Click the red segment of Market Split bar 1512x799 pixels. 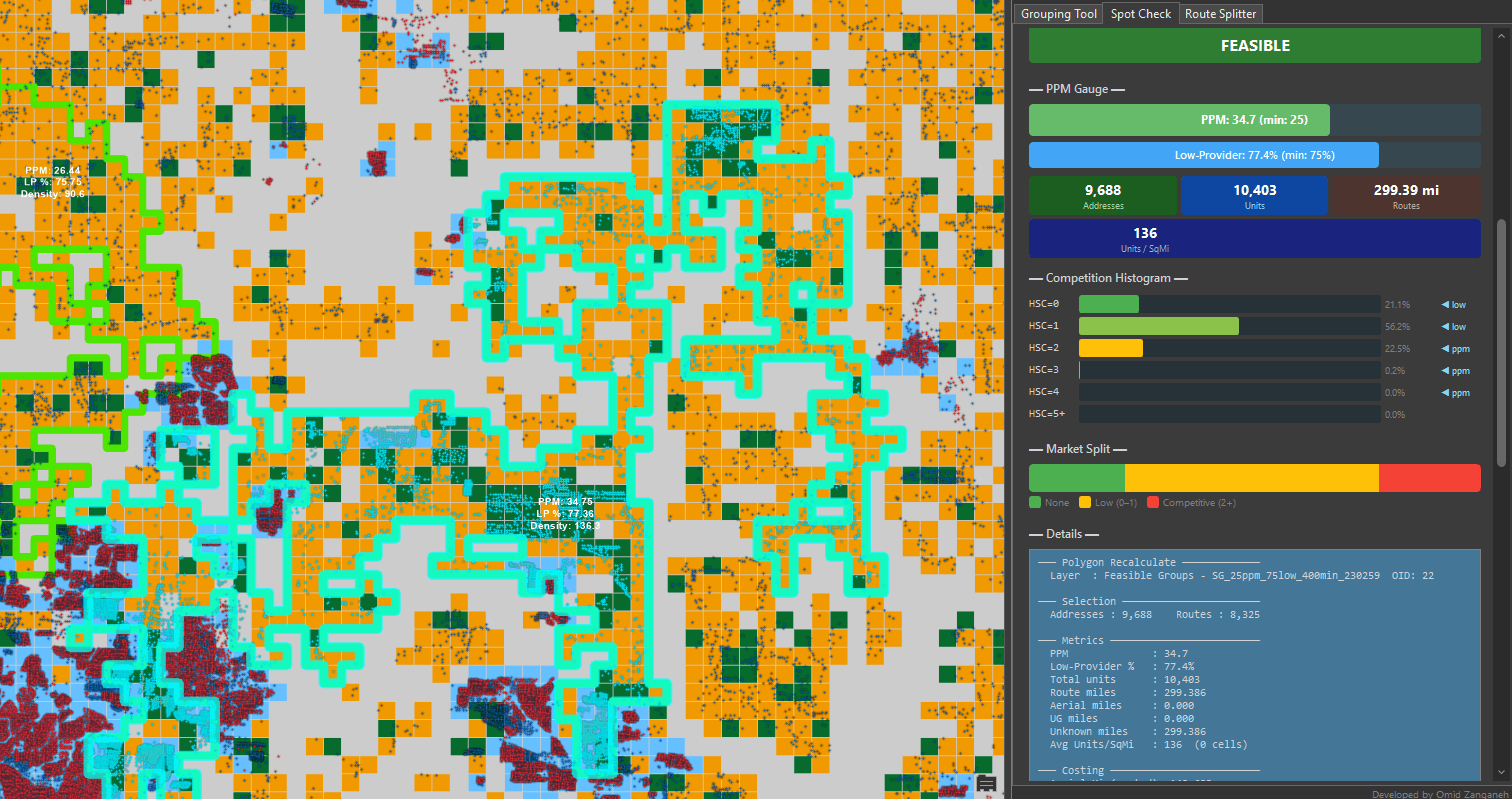(1430, 478)
